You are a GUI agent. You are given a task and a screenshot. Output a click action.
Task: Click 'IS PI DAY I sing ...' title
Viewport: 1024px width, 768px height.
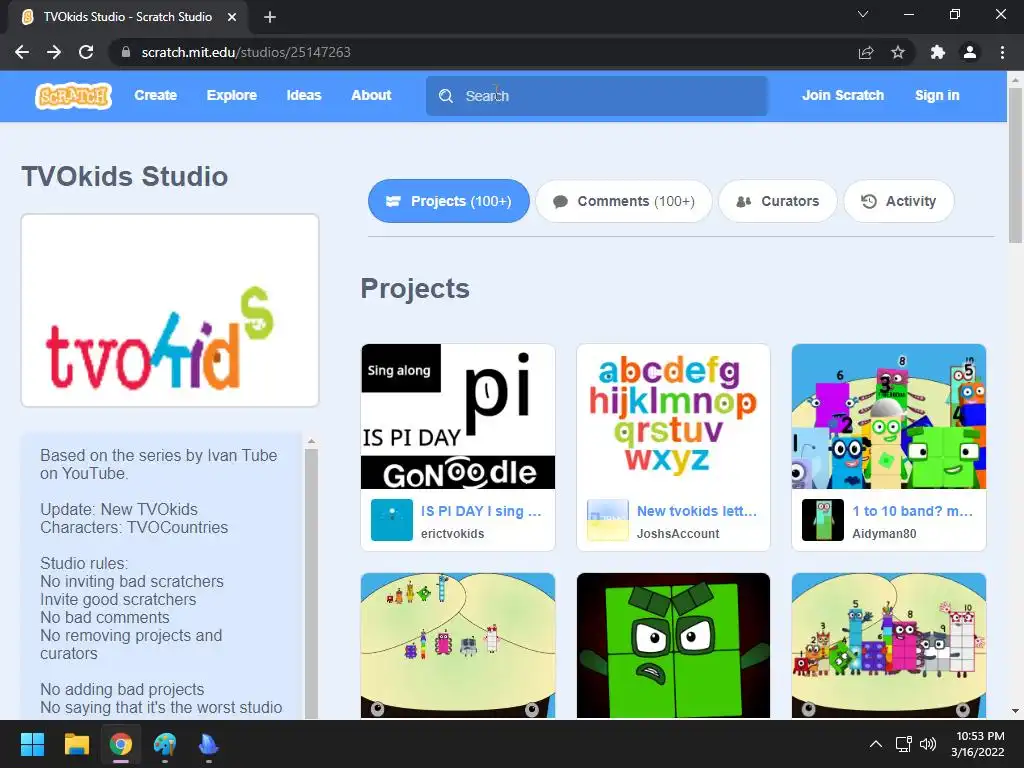[x=481, y=511]
